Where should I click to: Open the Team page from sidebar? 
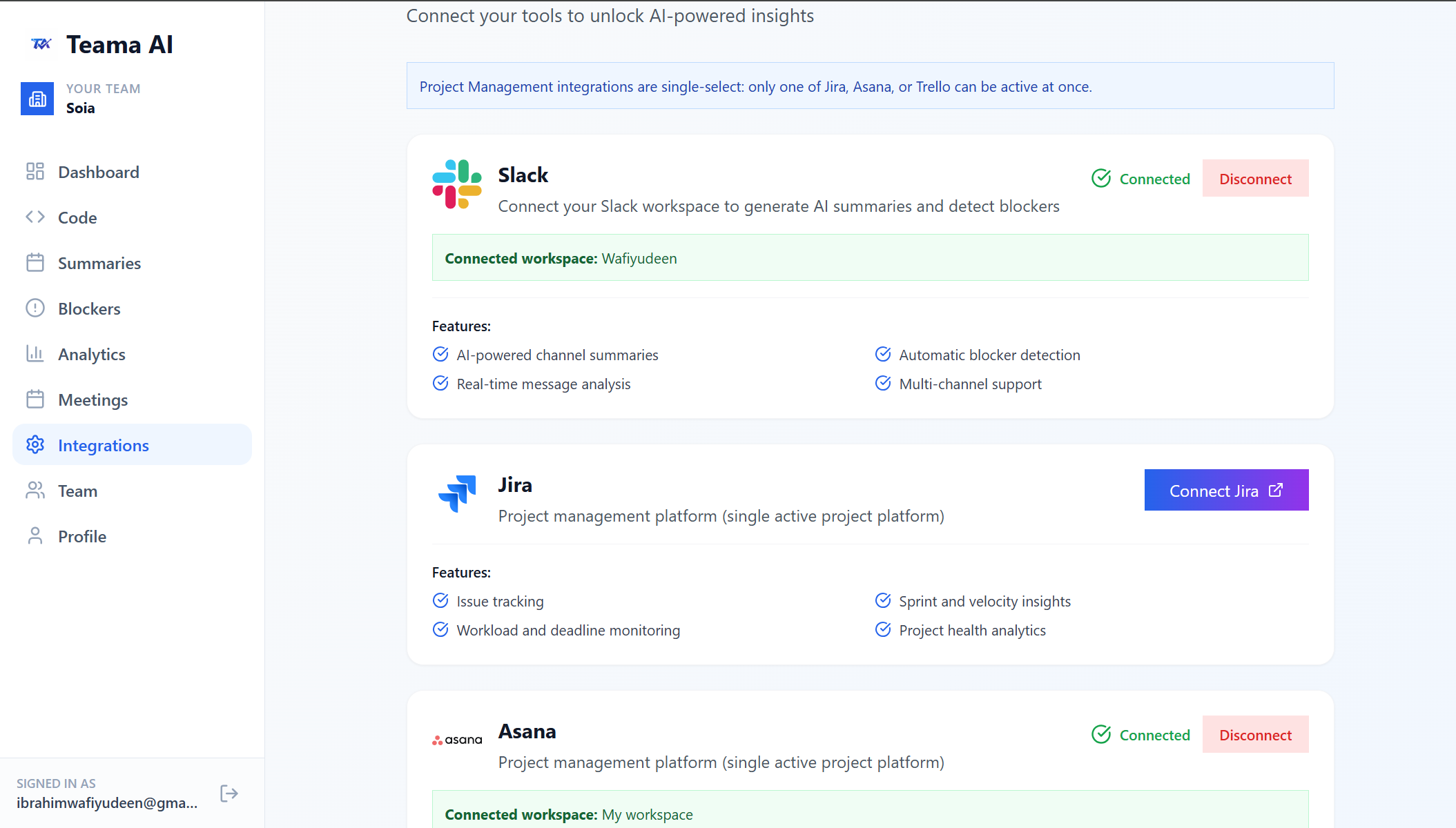[x=77, y=491]
